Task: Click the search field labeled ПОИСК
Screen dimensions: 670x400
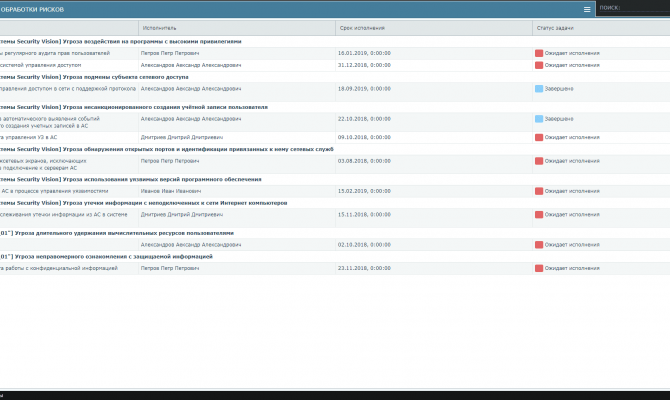Action: point(633,8)
